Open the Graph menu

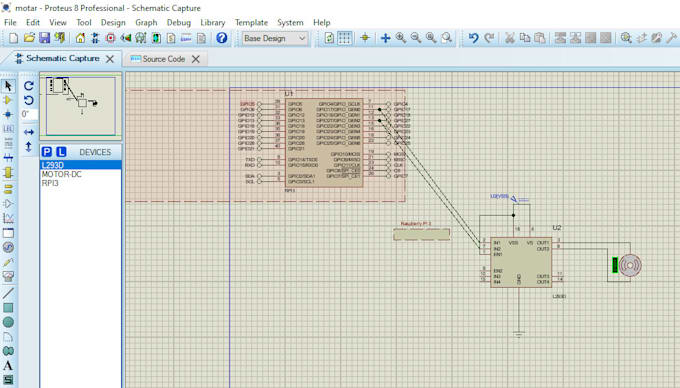146,23
